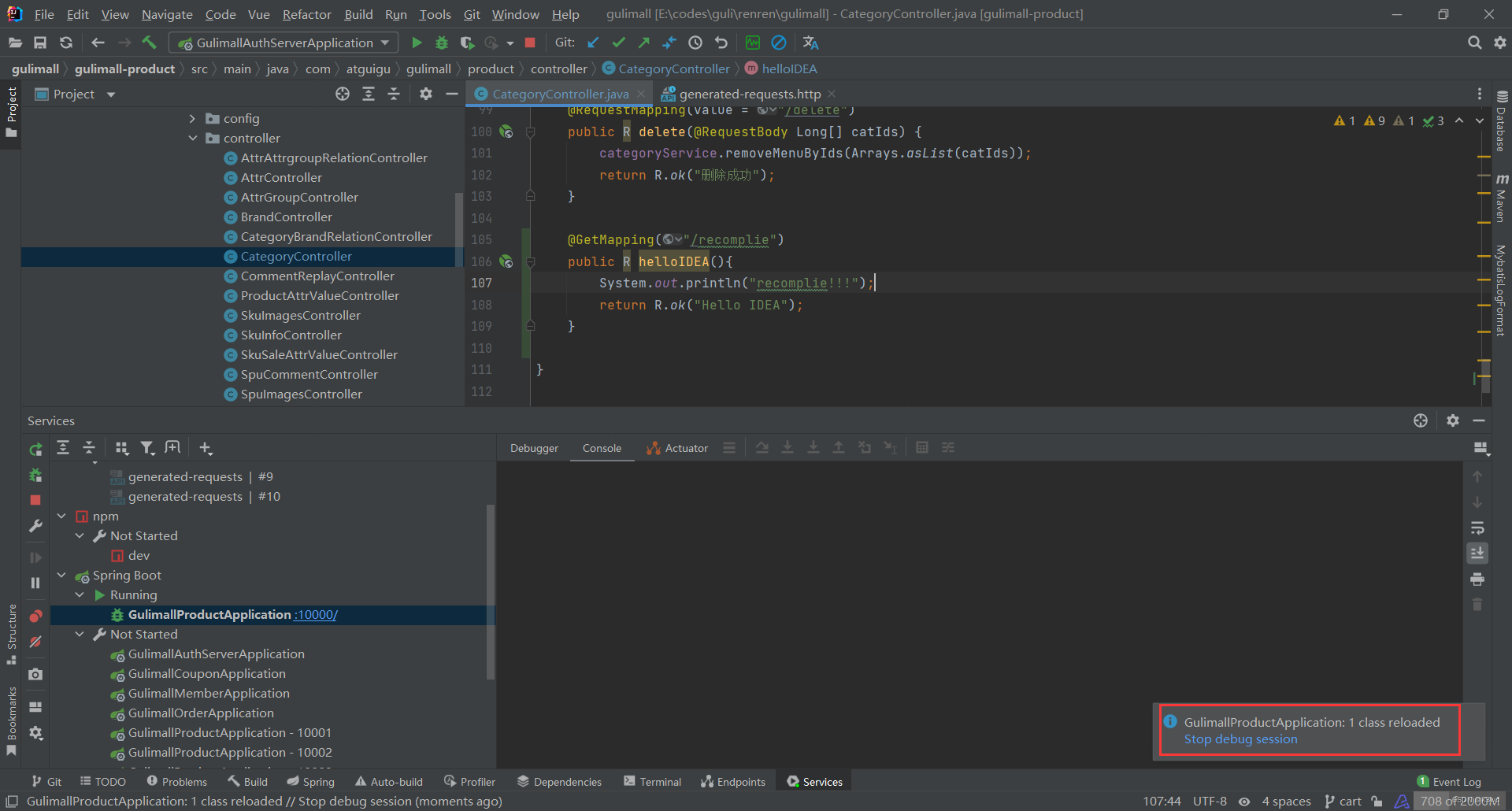Click Expand All in the Project panel
This screenshot has width=1512, height=811.
[369, 94]
